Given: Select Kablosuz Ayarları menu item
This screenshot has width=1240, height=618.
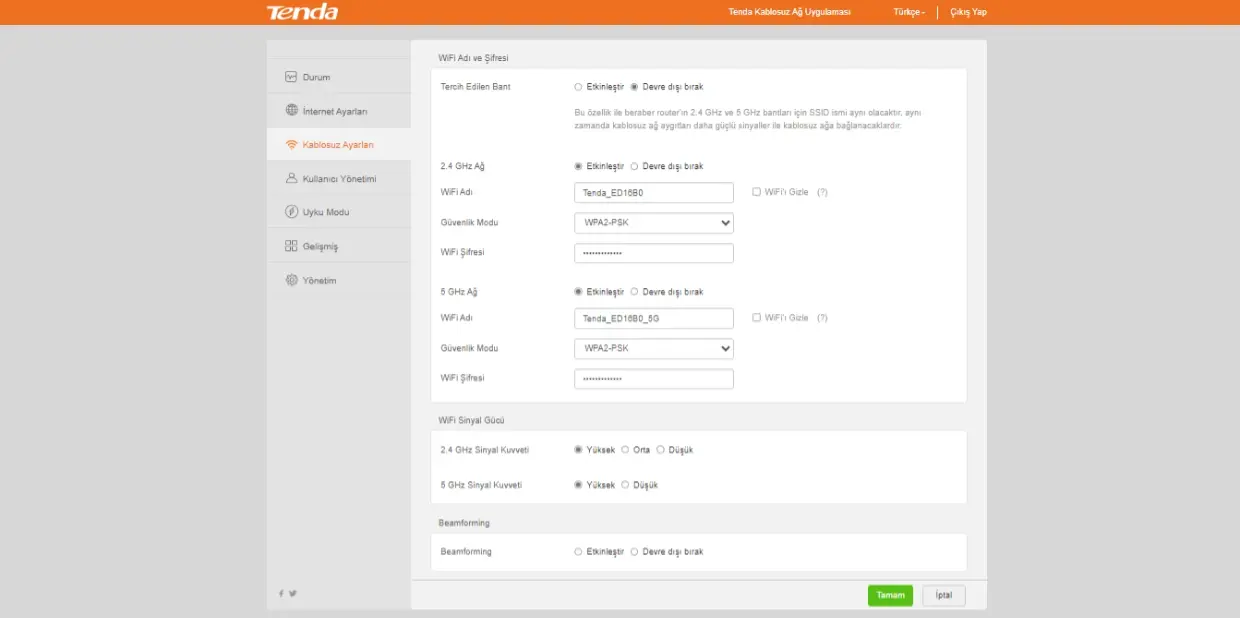Looking at the screenshot, I should (339, 145).
